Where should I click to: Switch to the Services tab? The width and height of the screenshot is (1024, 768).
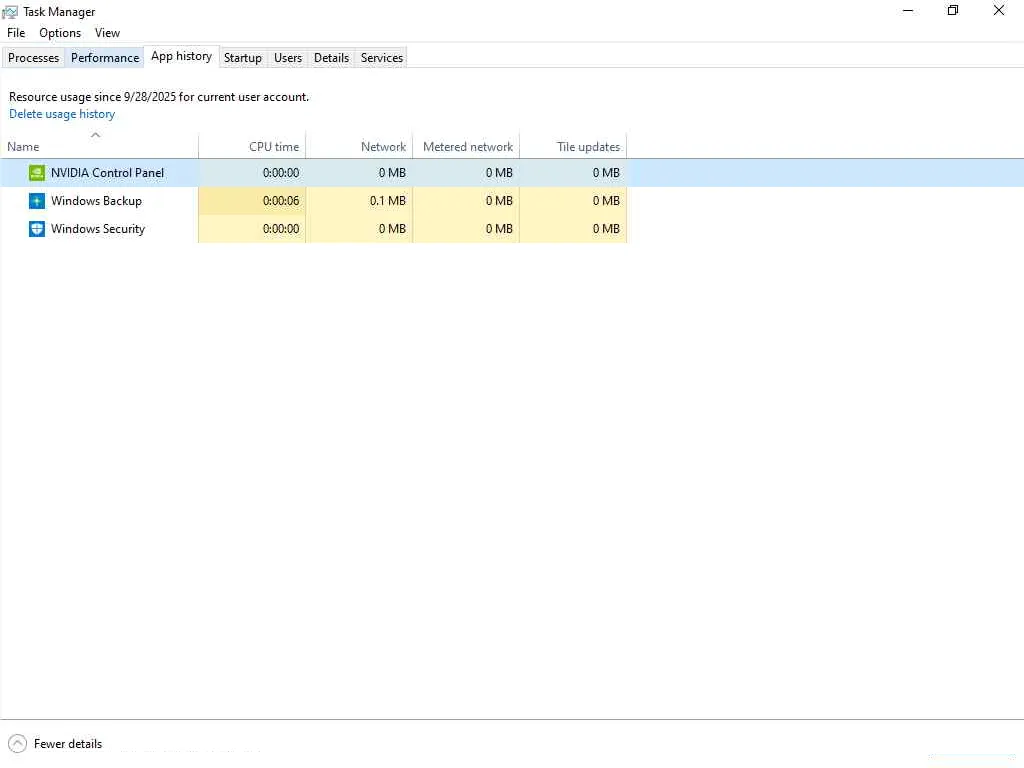coord(381,57)
